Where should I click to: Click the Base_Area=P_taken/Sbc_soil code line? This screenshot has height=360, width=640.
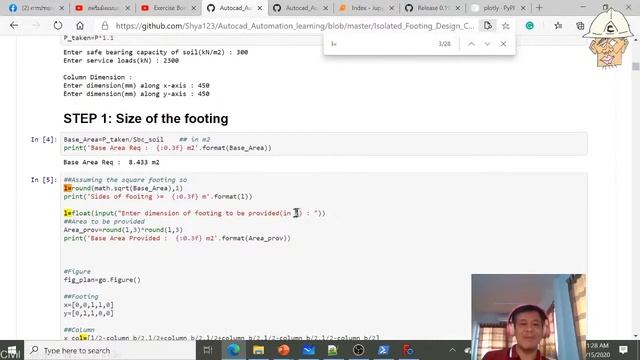137,140
